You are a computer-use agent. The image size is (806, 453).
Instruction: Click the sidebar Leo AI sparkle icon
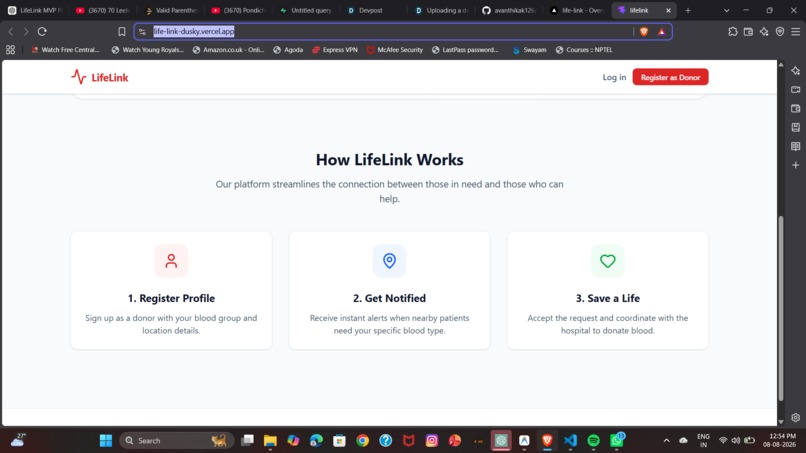tap(796, 70)
